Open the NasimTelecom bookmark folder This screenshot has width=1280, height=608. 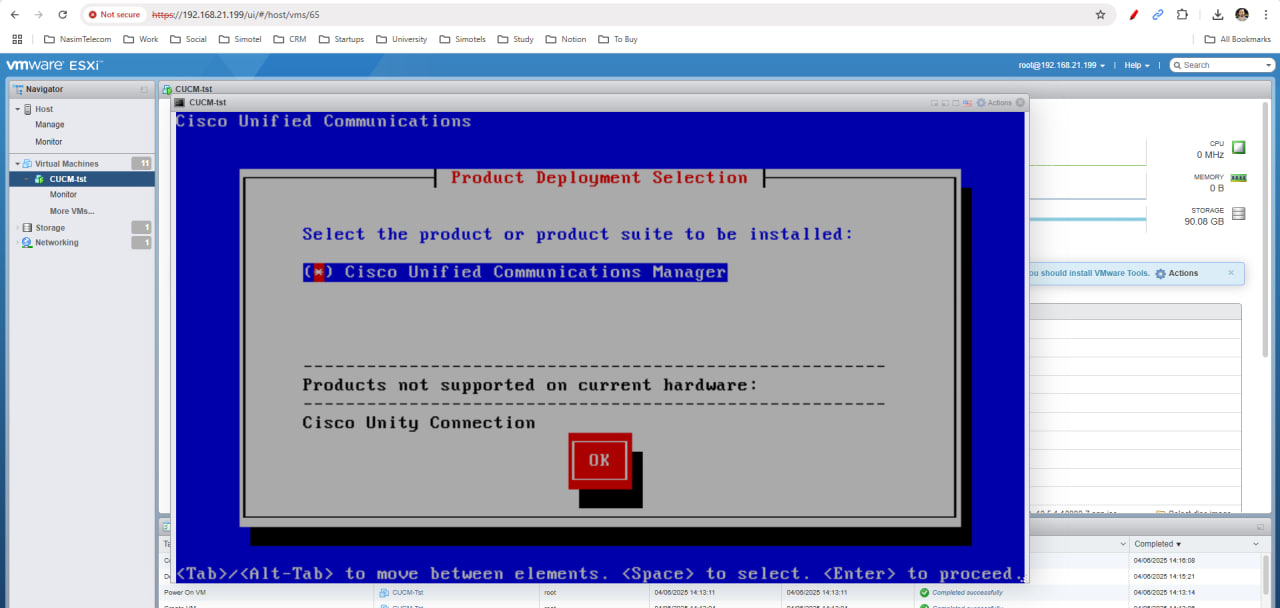78,39
